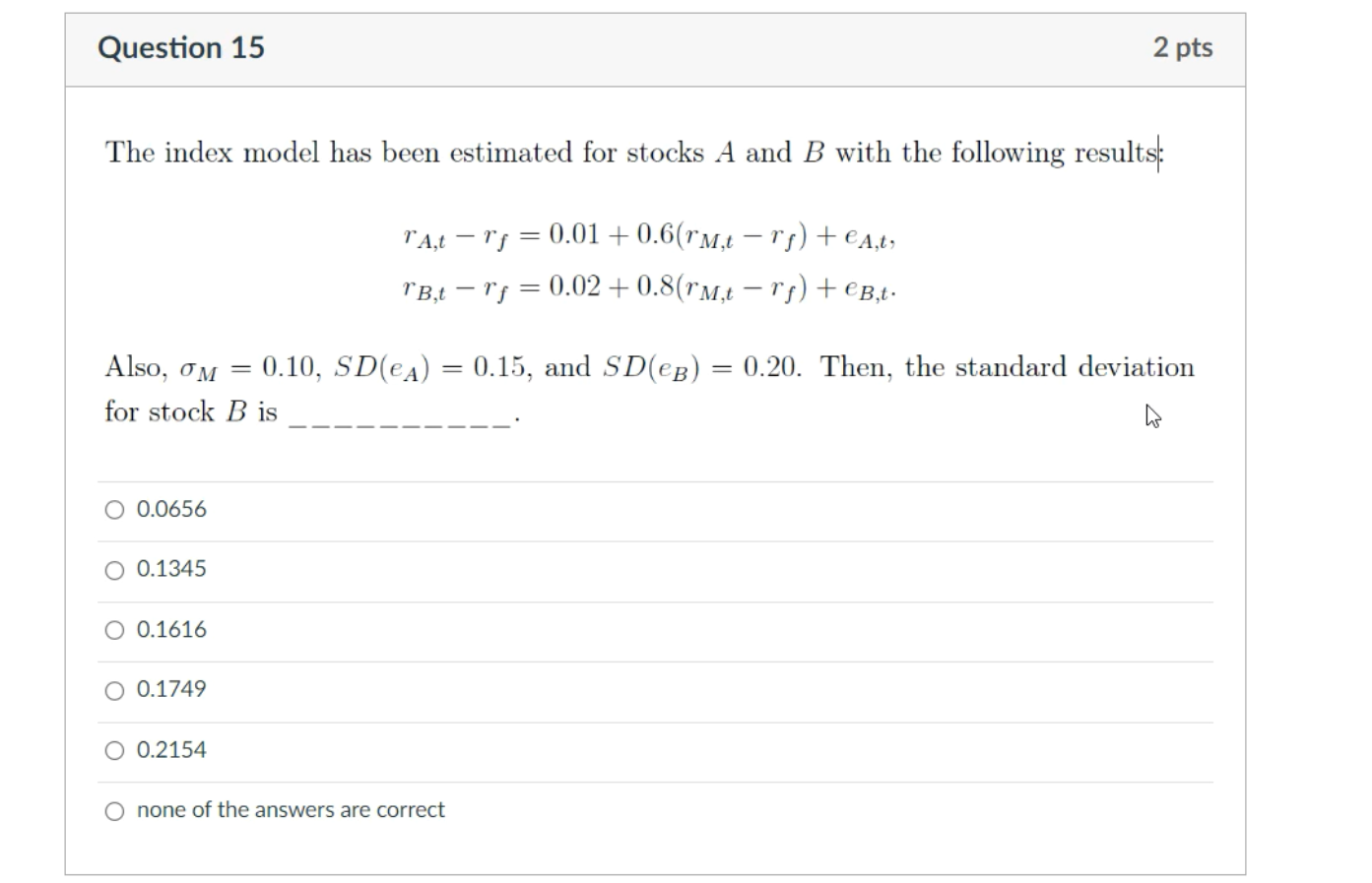Click the Question 15 header
Image resolution: width=1372 pixels, height=883 pixels.
coord(178,46)
